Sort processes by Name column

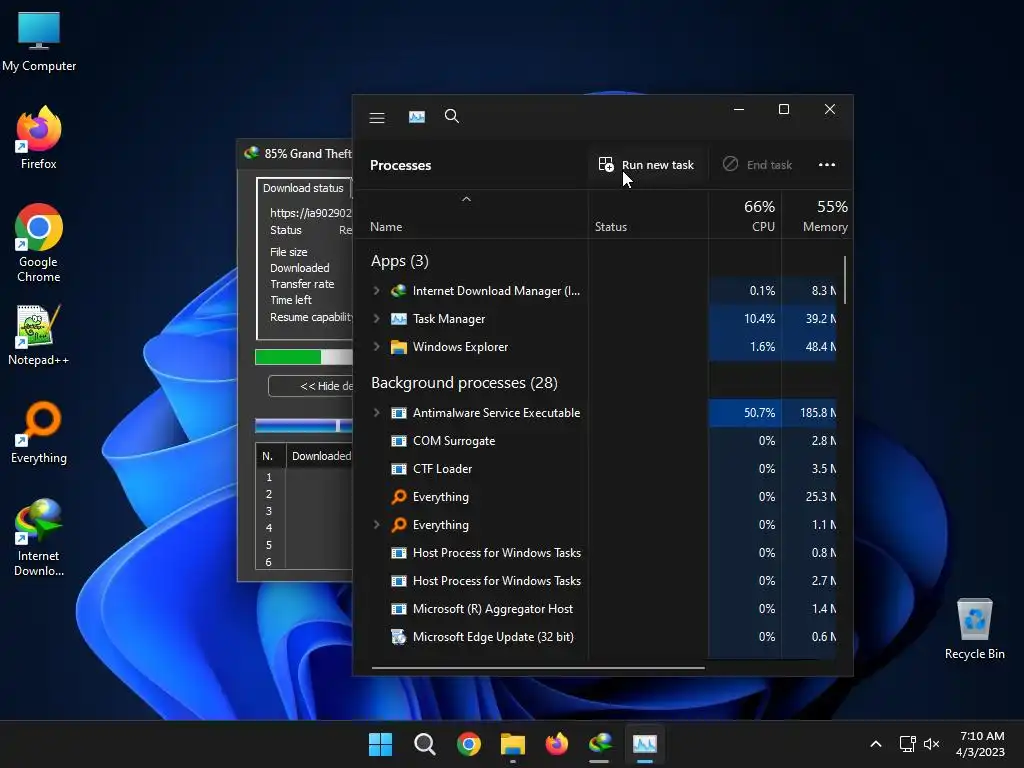coord(386,227)
